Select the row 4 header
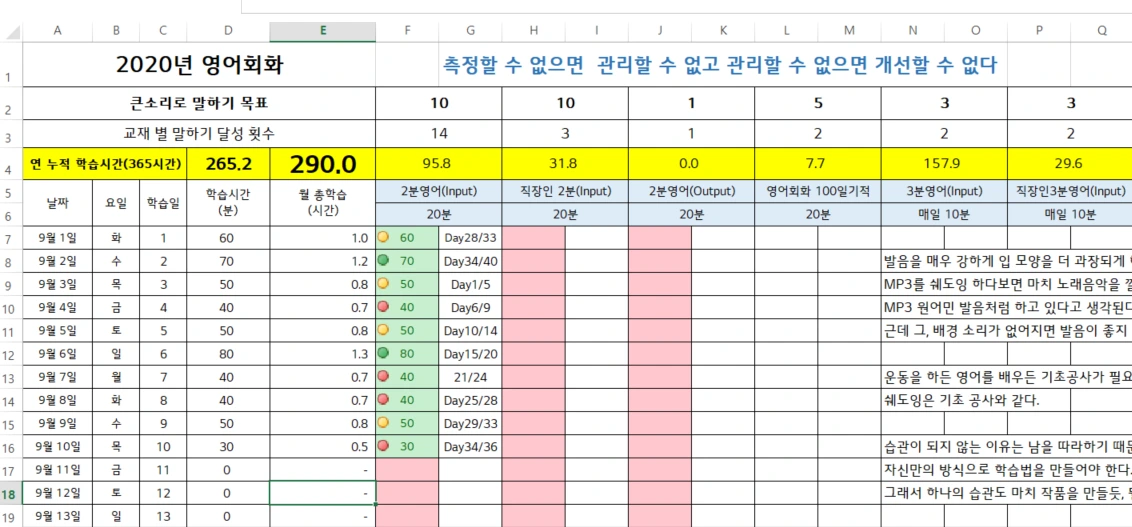 pyautogui.click(x=11, y=165)
